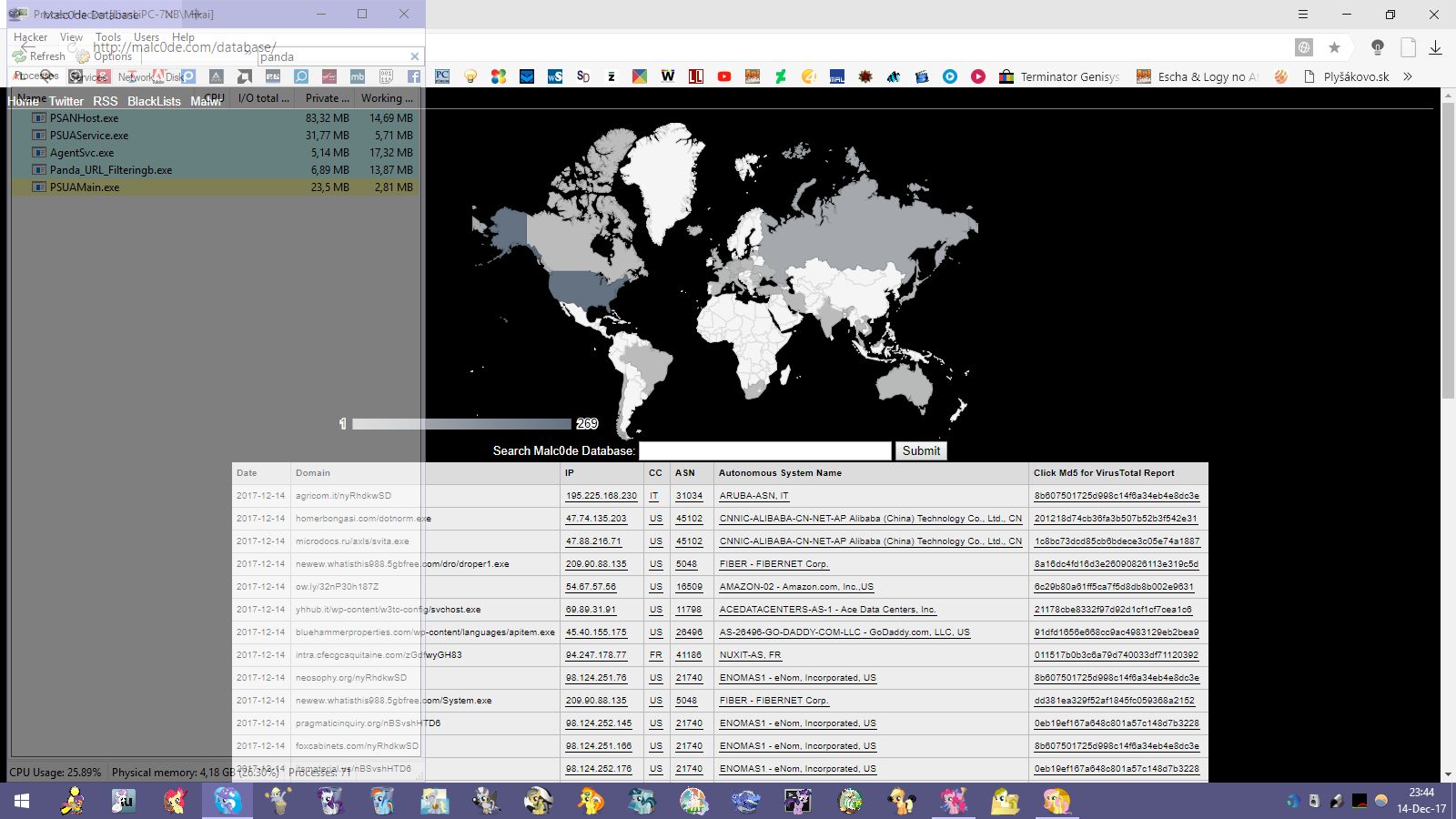Clear the 'panda' search filter with X
The height and width of the screenshot is (819, 1456).
pos(415,56)
